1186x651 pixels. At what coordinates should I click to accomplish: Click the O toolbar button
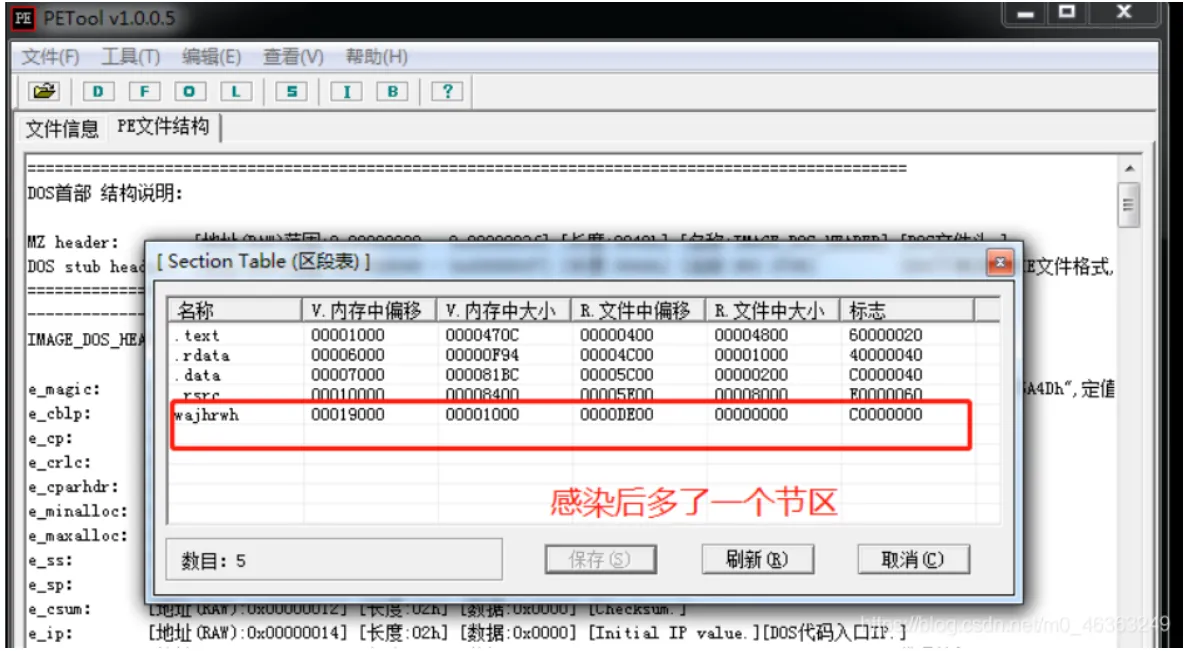(x=190, y=91)
